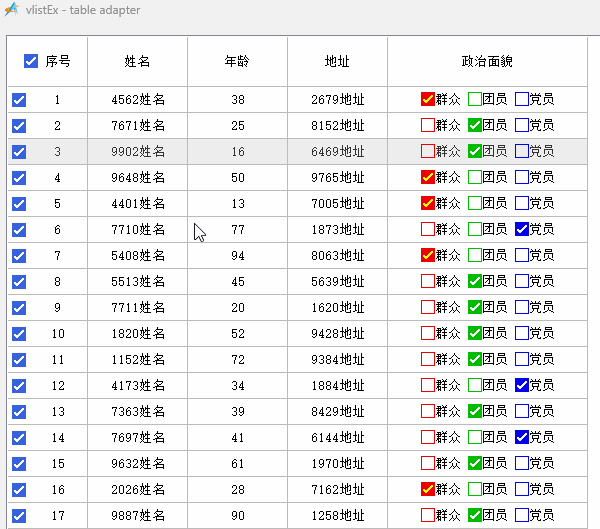
Task: Select the cell 2026姓名
Action: pyautogui.click(x=137, y=490)
